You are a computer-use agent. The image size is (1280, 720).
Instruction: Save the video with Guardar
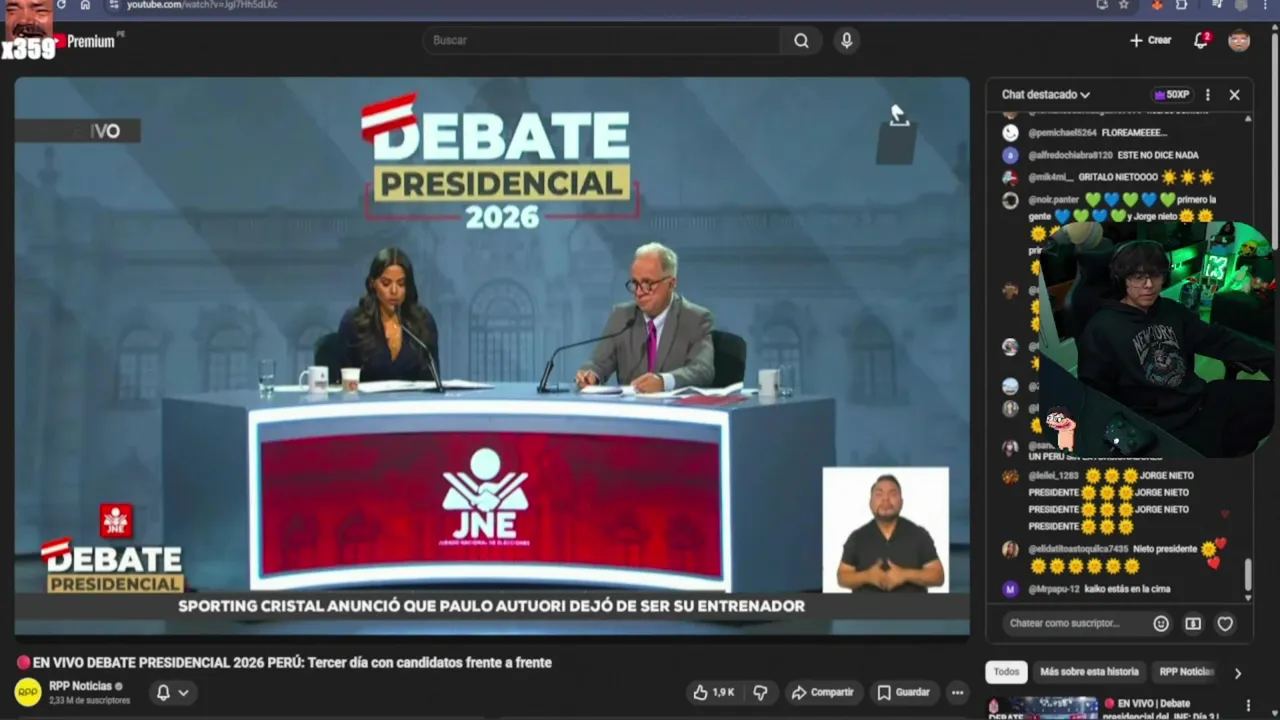coord(903,692)
